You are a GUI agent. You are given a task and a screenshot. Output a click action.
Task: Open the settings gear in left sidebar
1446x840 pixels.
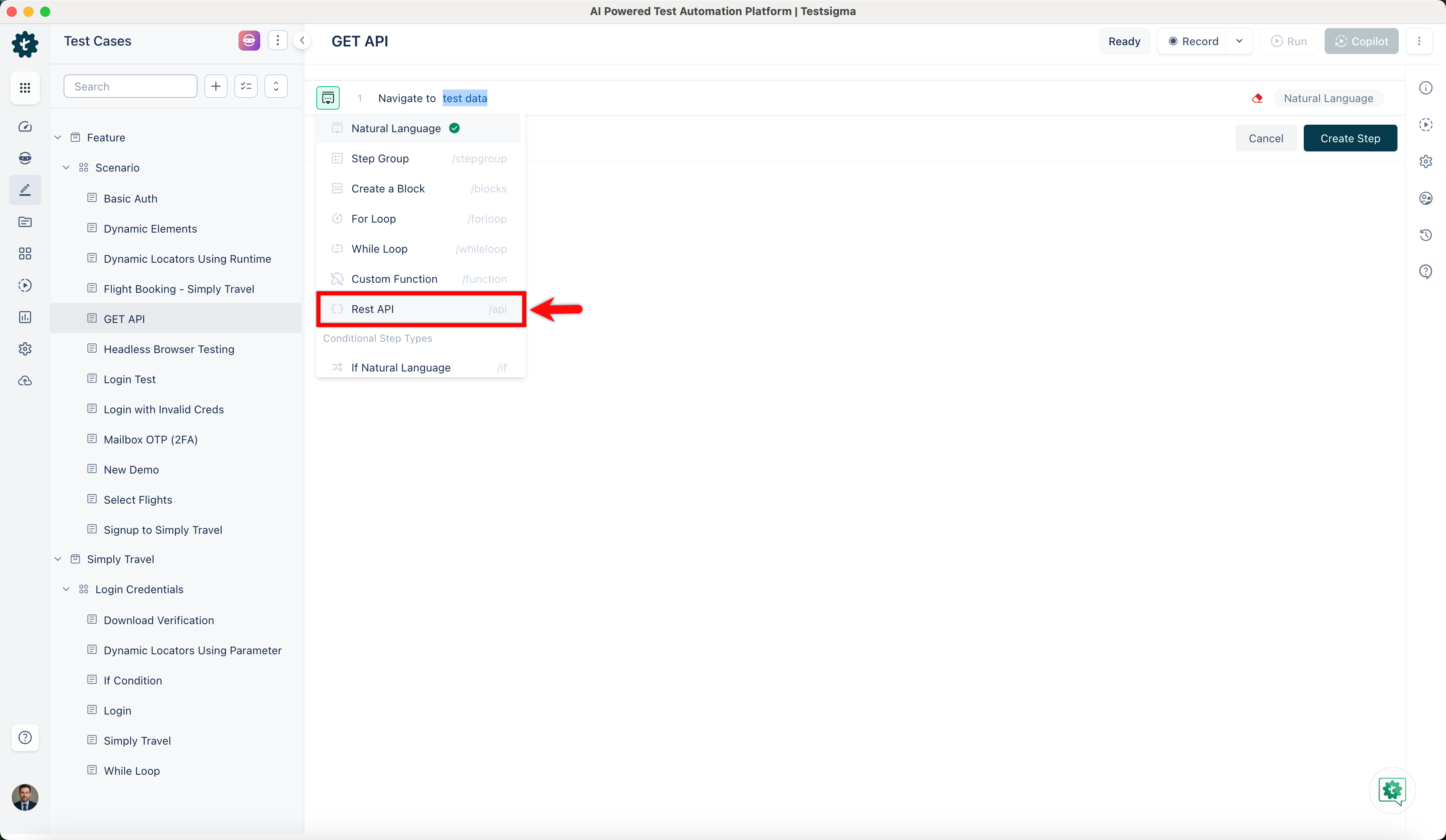(25, 348)
